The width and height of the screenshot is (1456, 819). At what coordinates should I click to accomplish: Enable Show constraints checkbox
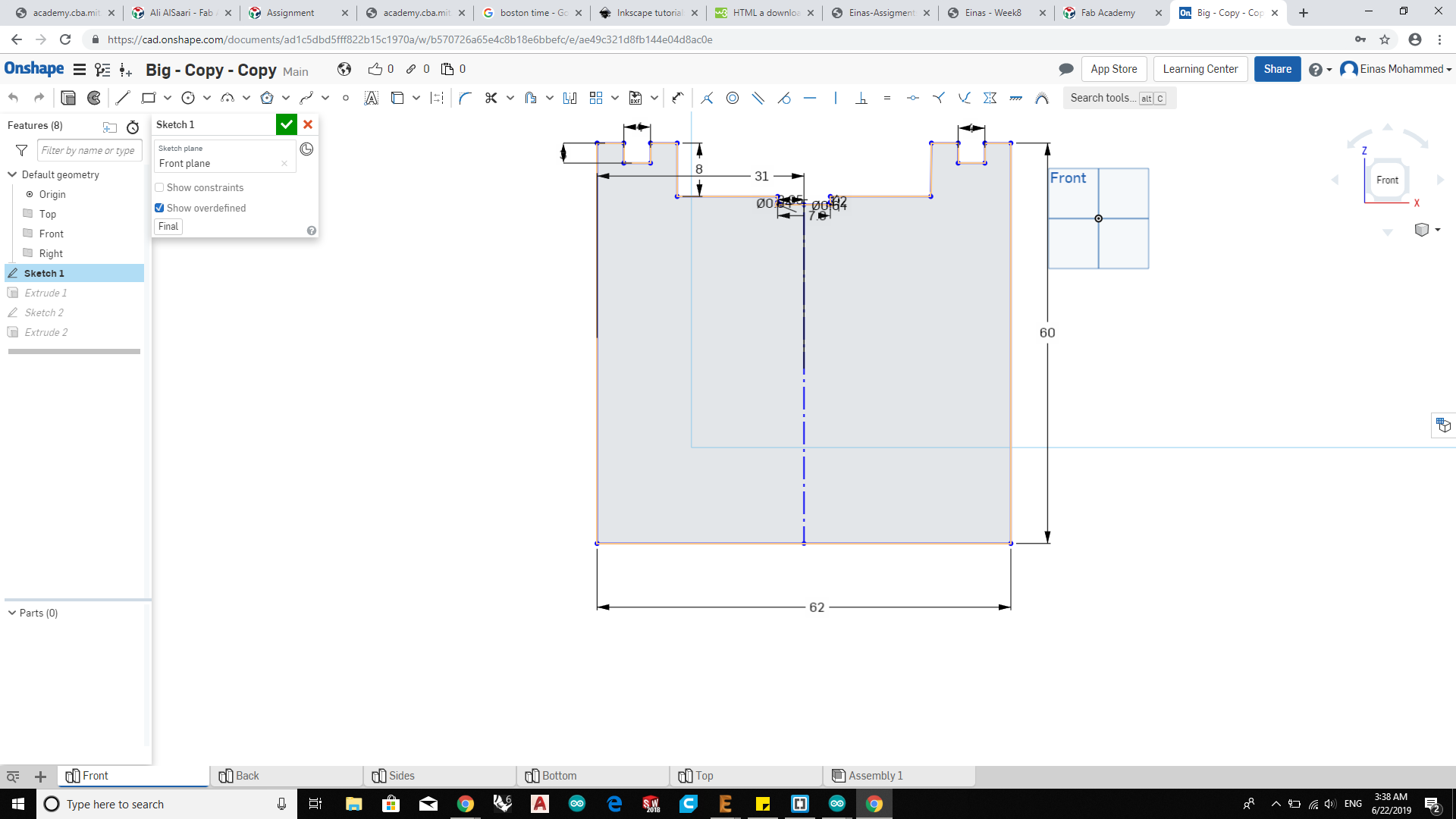159,187
